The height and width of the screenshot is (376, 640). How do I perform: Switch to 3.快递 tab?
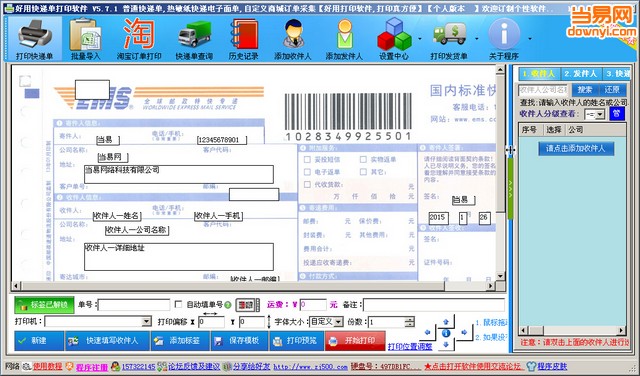coord(617,74)
